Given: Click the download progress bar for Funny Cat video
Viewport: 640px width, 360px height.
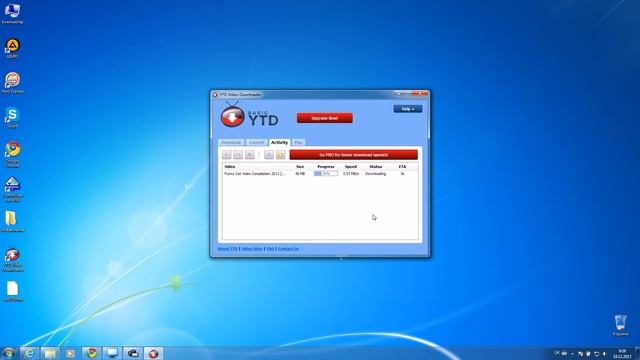Looking at the screenshot, I should [x=326, y=173].
